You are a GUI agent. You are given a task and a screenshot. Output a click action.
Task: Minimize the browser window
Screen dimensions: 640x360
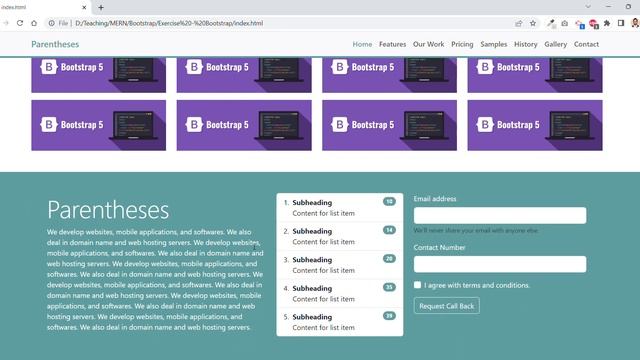coord(609,7)
